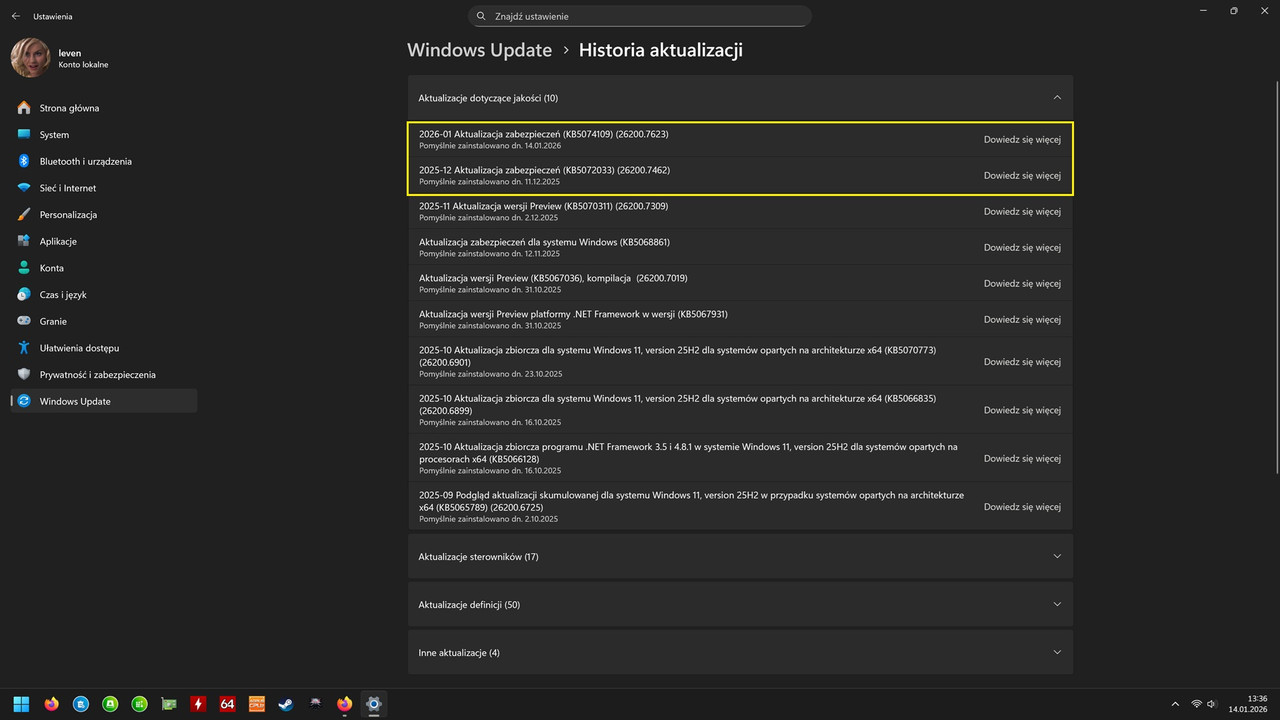Click the .NET Framework Preview (KB5067931) entry
The image size is (1280, 720).
[x=740, y=319]
